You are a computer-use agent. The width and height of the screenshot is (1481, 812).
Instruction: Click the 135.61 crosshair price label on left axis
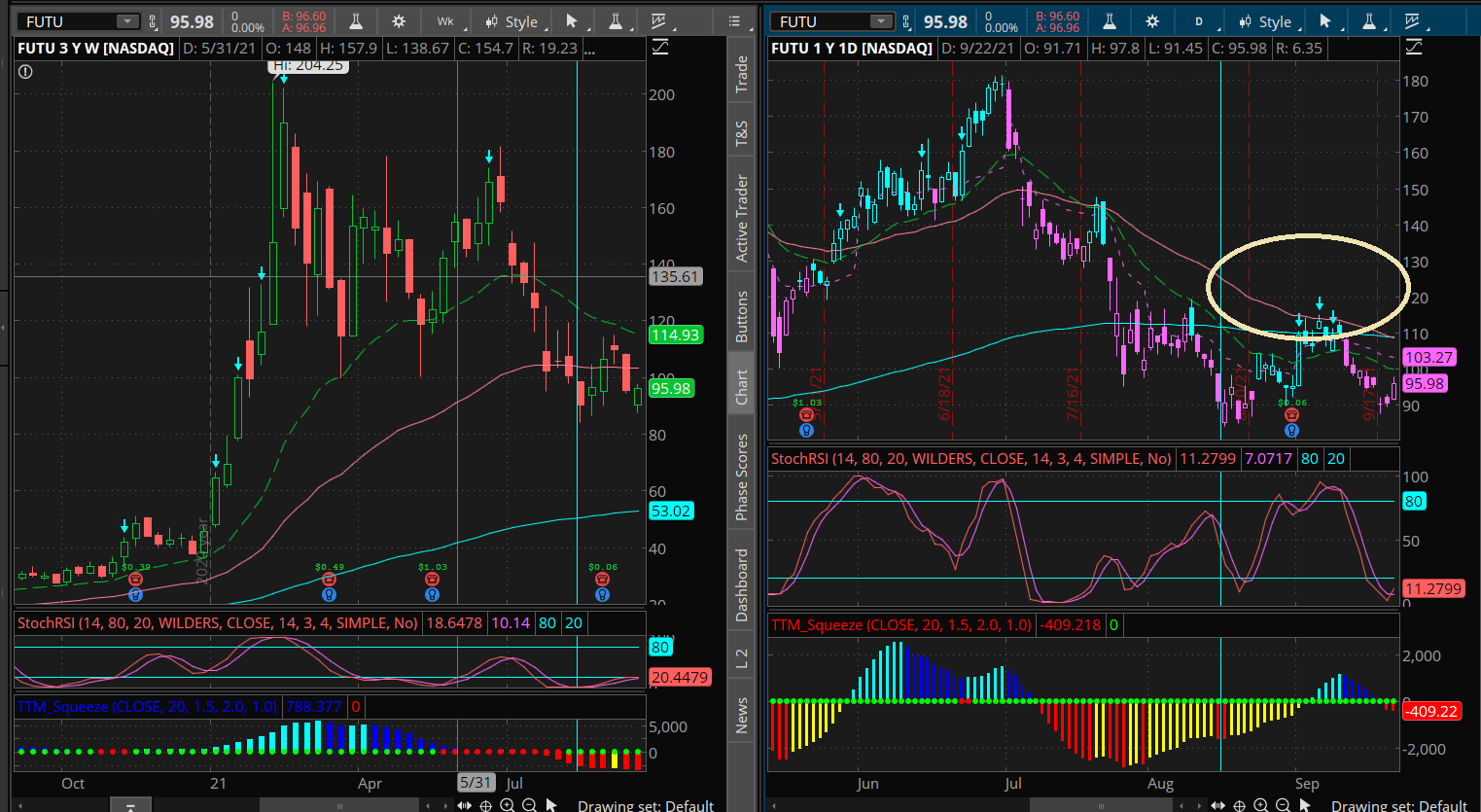coord(675,276)
